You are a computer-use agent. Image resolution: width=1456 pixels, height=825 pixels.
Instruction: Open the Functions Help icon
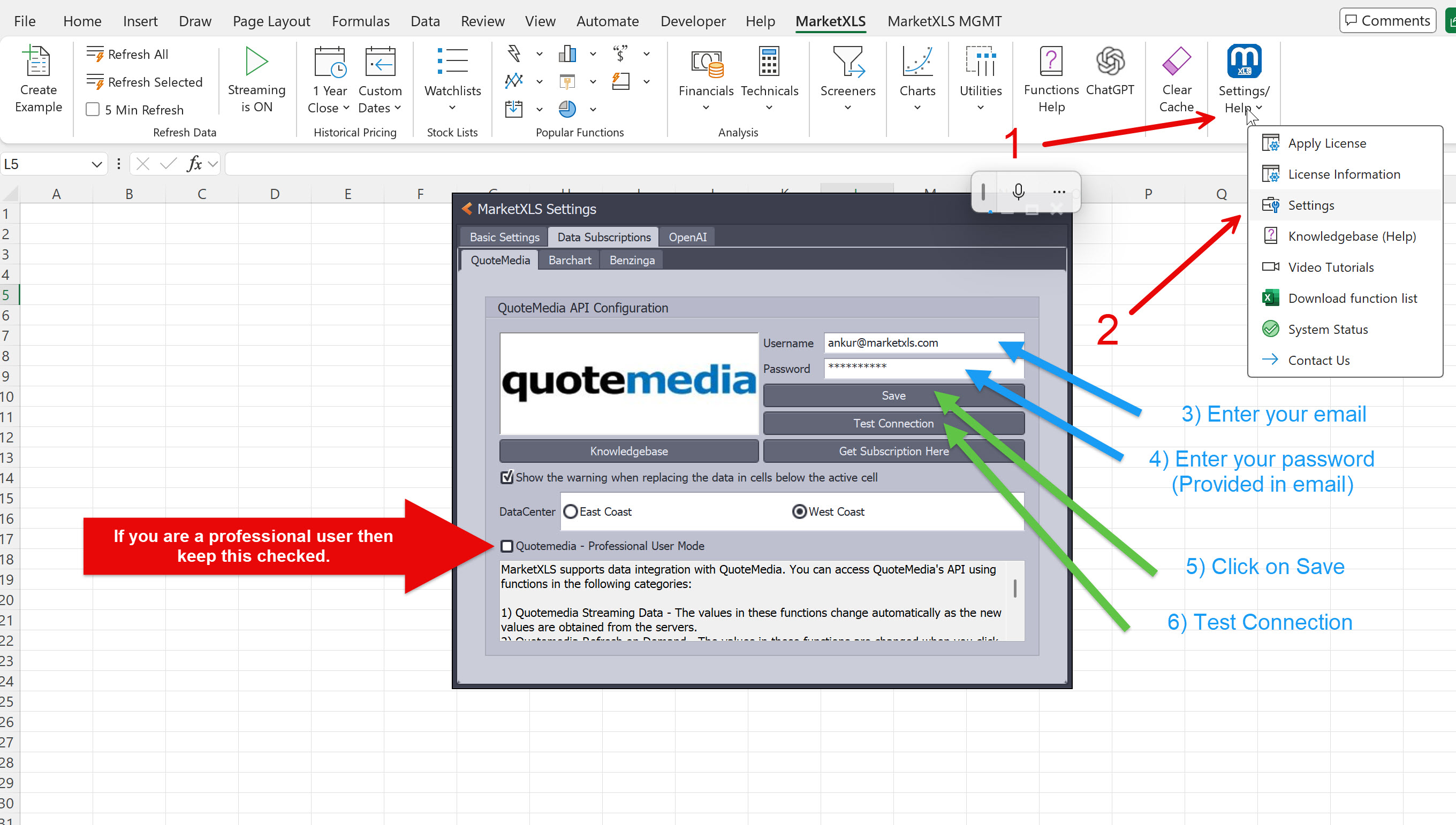[x=1051, y=61]
